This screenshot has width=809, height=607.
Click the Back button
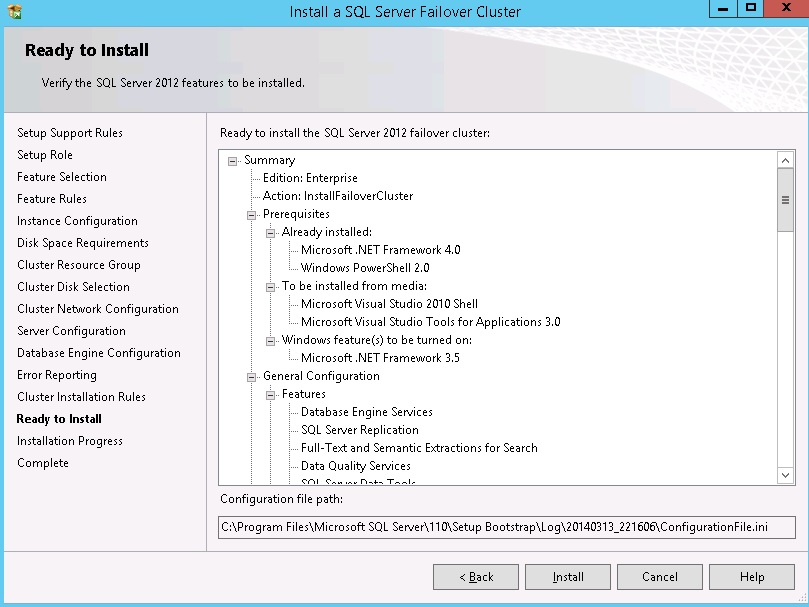[476, 577]
